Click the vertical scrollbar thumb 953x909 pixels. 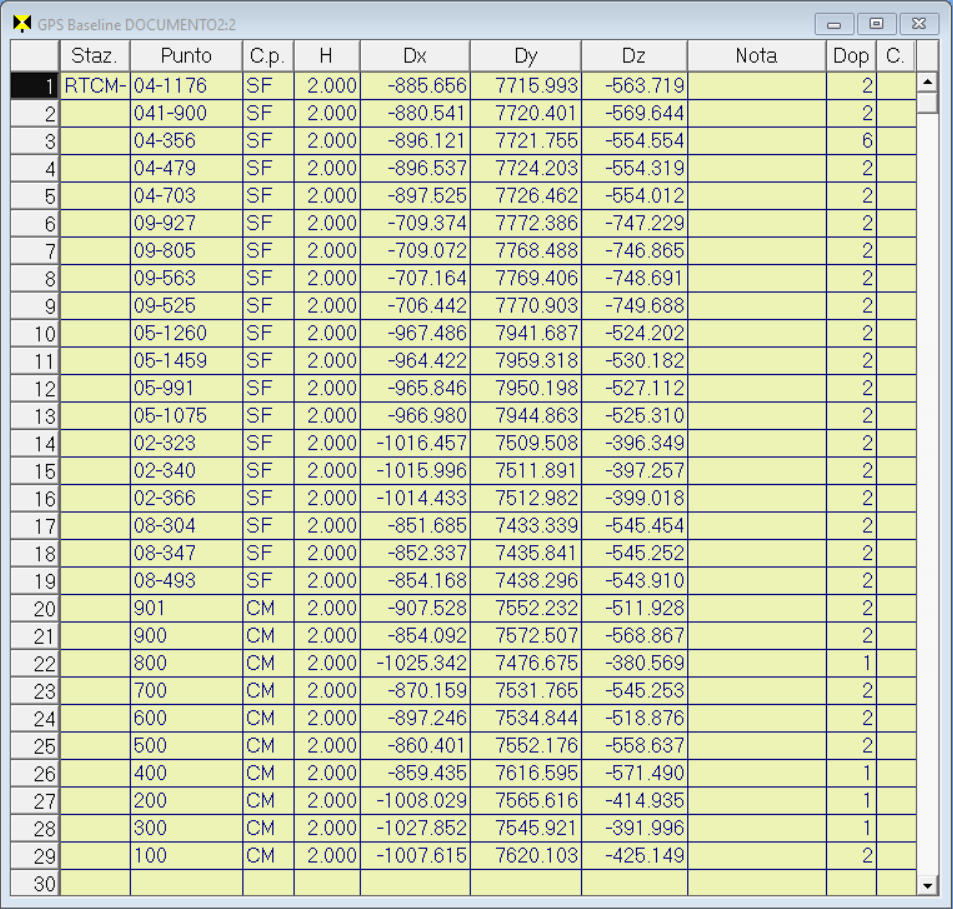click(x=927, y=102)
